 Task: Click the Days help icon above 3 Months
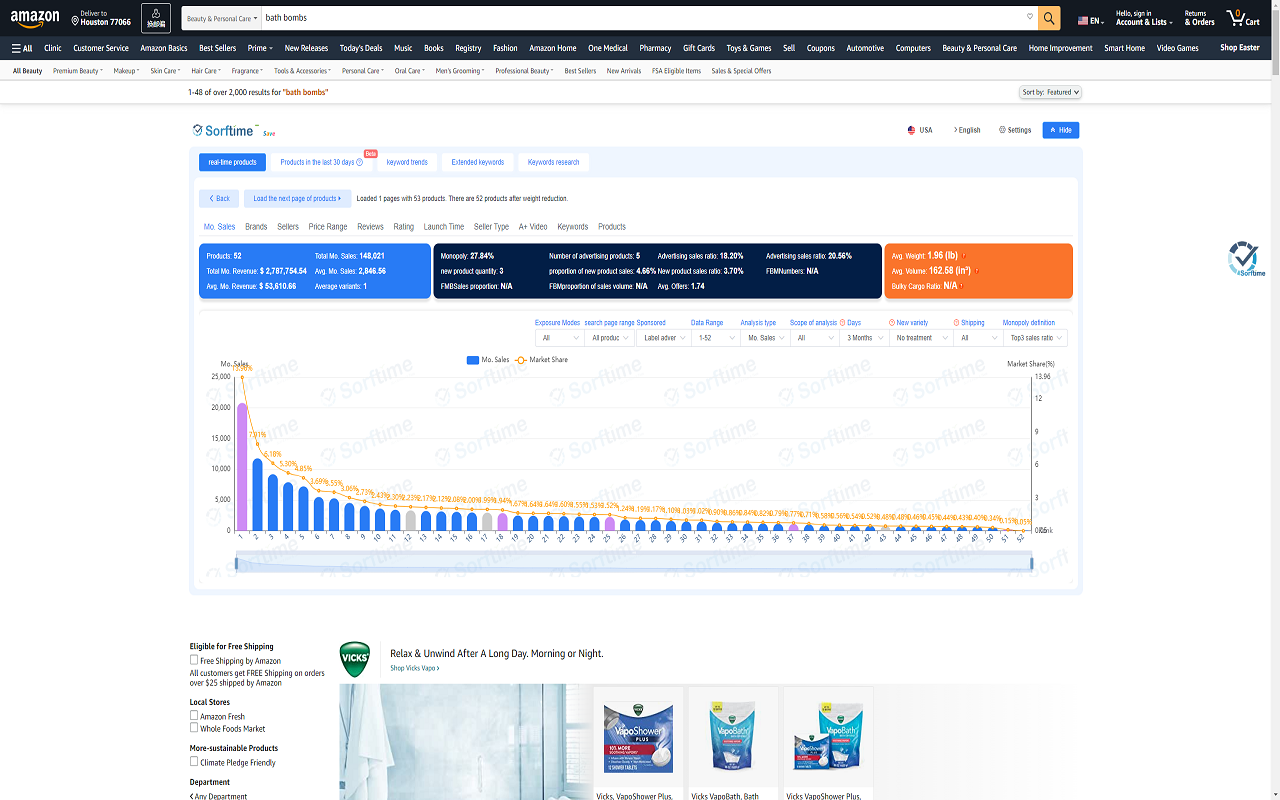[x=844, y=323]
